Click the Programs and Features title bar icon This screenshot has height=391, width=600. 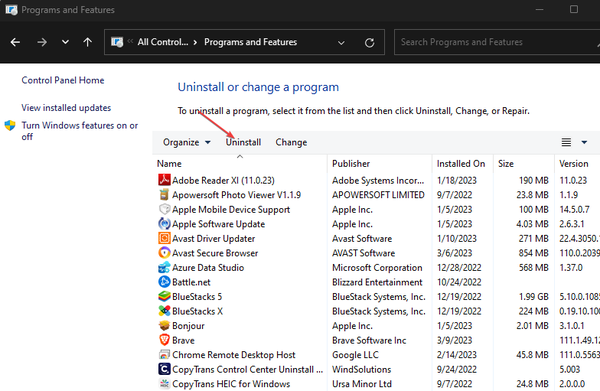pyautogui.click(x=11, y=10)
